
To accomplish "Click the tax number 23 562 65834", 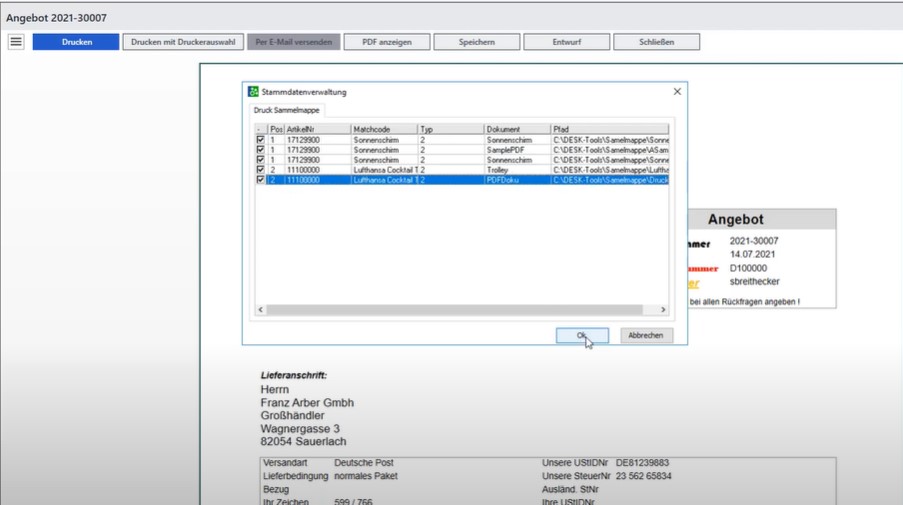I will (643, 476).
